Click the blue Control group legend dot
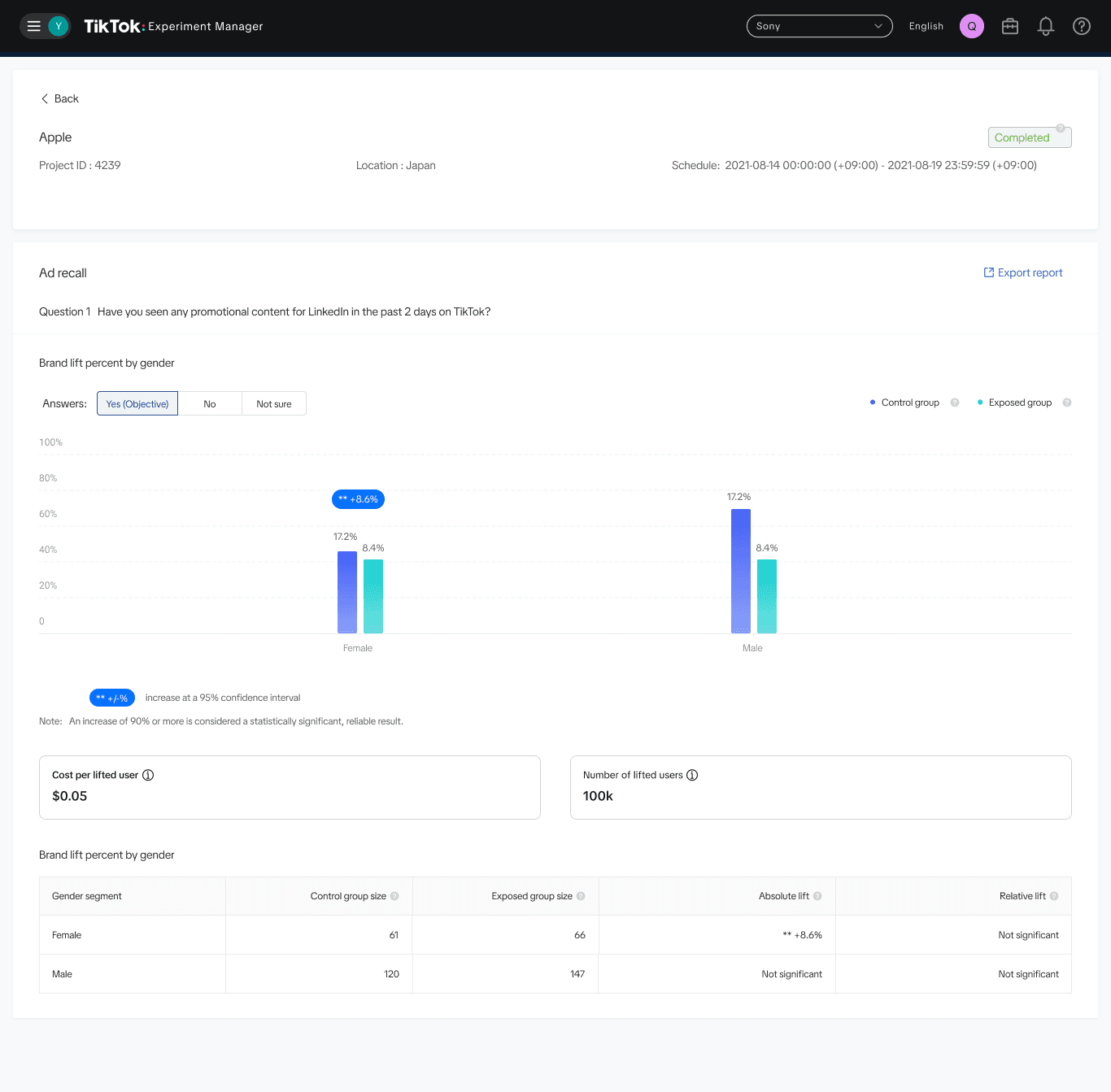Viewport: 1111px width, 1092px height. click(873, 402)
